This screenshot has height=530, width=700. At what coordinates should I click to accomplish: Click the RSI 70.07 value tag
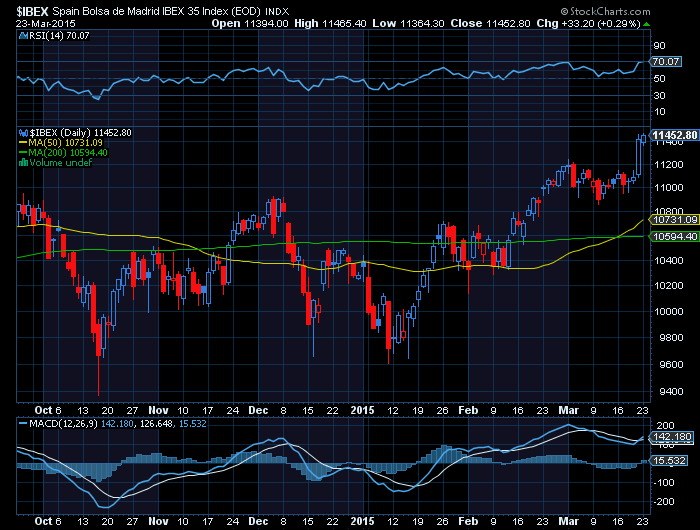tap(666, 62)
